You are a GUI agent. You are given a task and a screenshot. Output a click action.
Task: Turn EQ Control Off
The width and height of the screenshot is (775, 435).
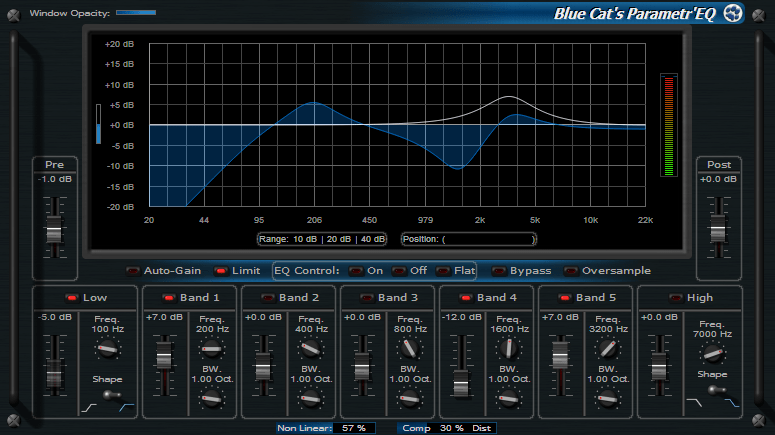[x=399, y=271]
